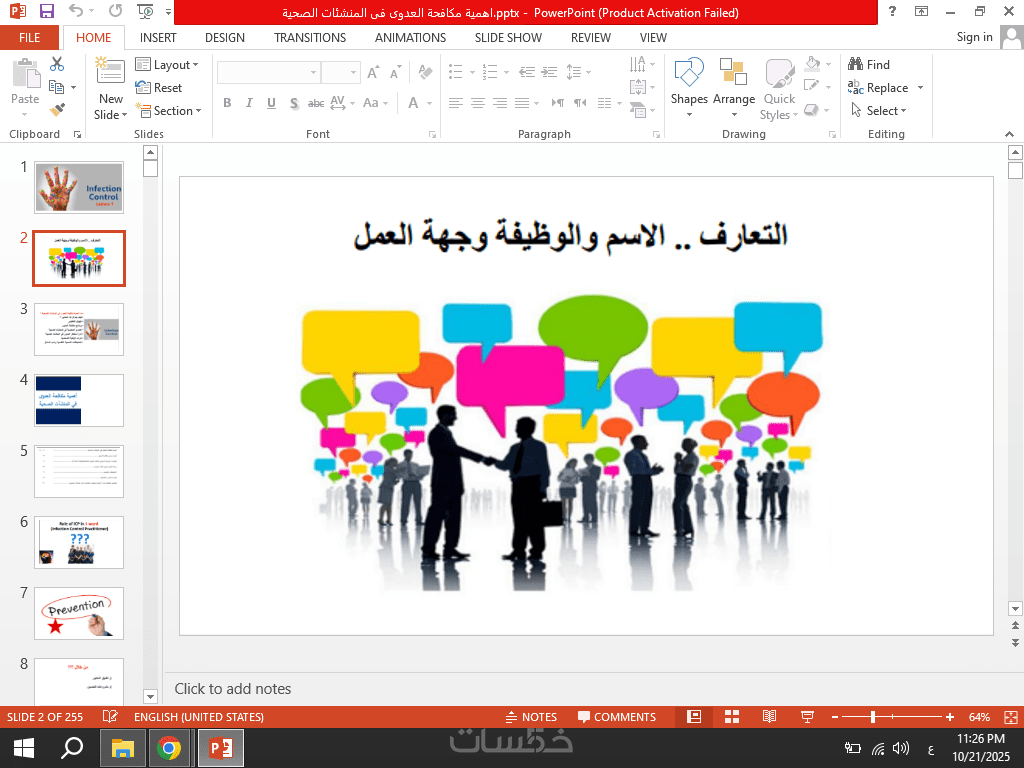Image resolution: width=1024 pixels, height=768 pixels.
Task: Cut selection with the scissors icon
Action: coord(57,64)
